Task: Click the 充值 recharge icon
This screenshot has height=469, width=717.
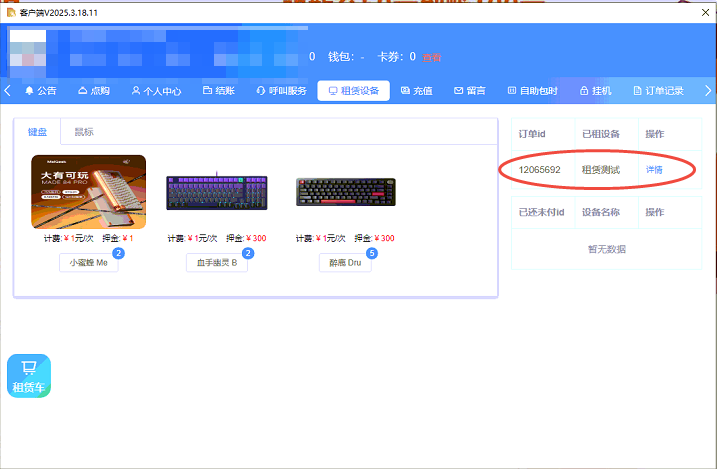Action: [405, 91]
